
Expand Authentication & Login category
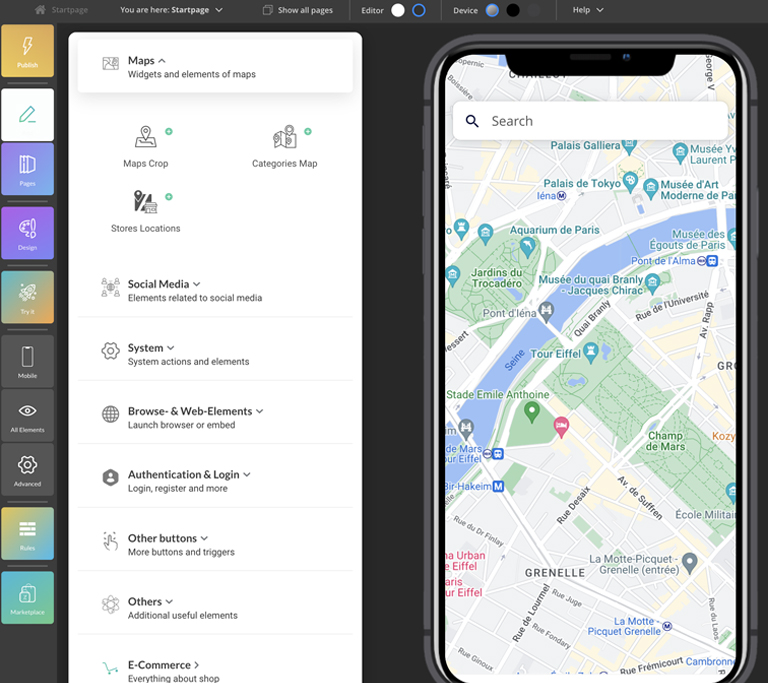tap(247, 474)
